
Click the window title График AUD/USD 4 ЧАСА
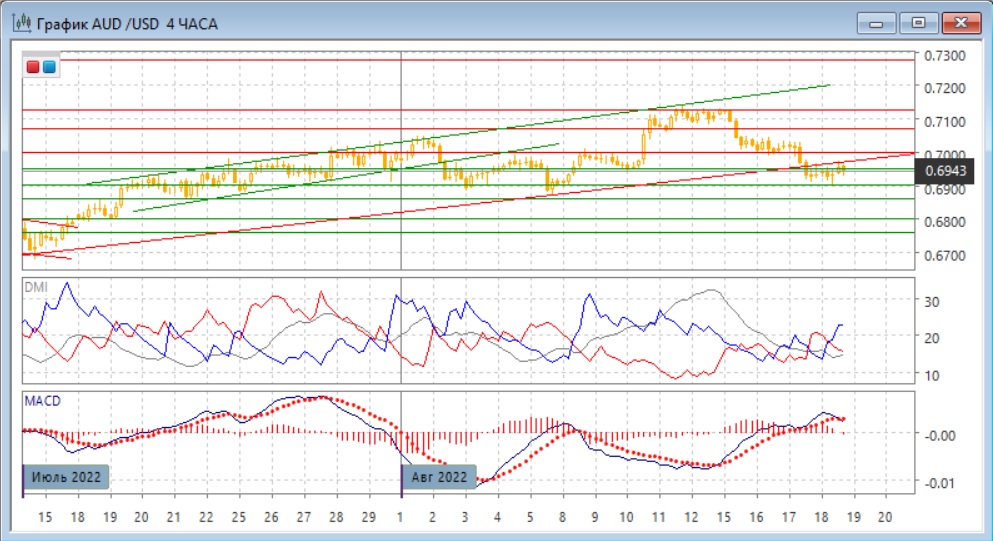pos(128,23)
